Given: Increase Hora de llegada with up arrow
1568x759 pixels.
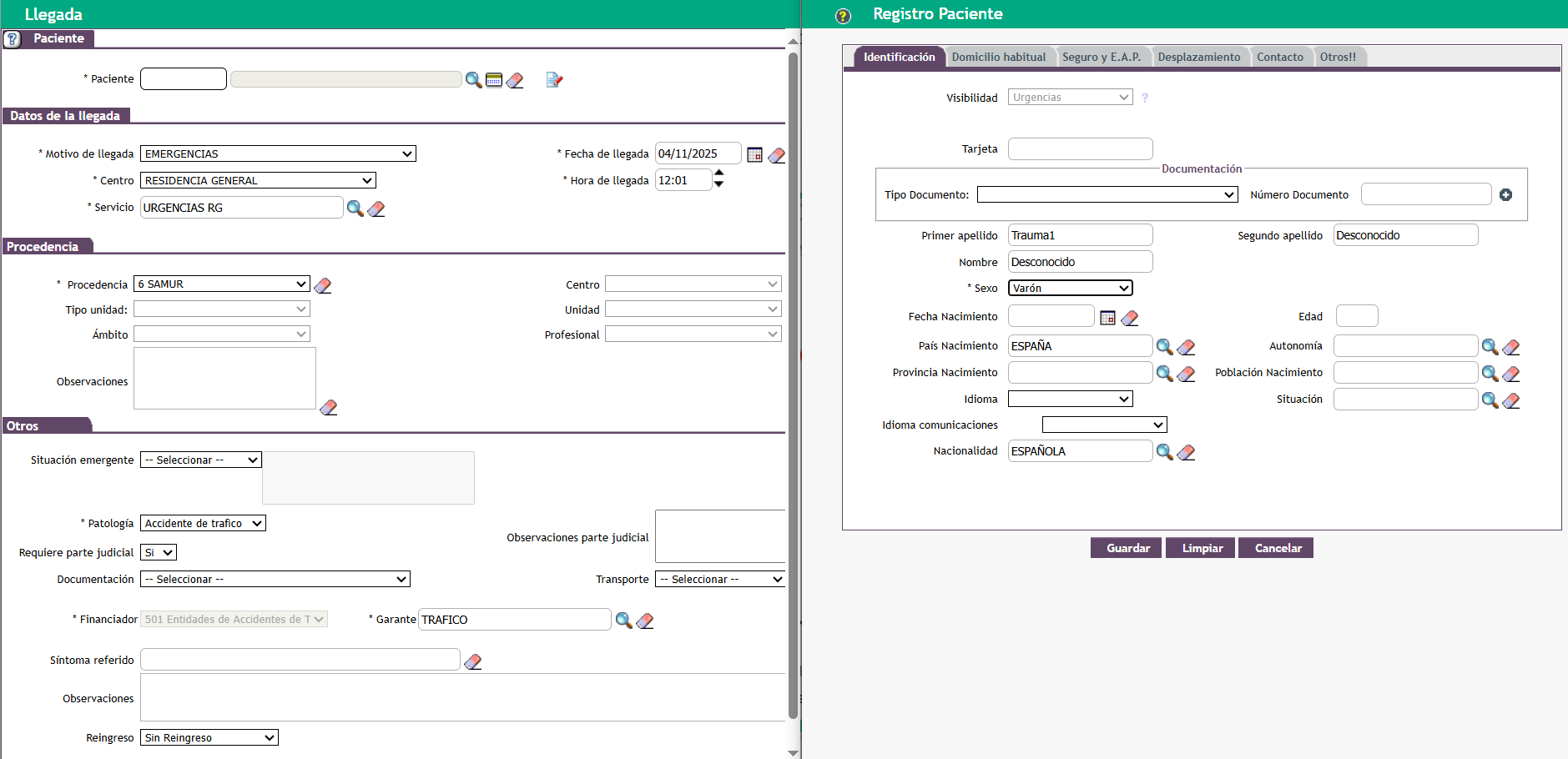Looking at the screenshot, I should point(718,173).
